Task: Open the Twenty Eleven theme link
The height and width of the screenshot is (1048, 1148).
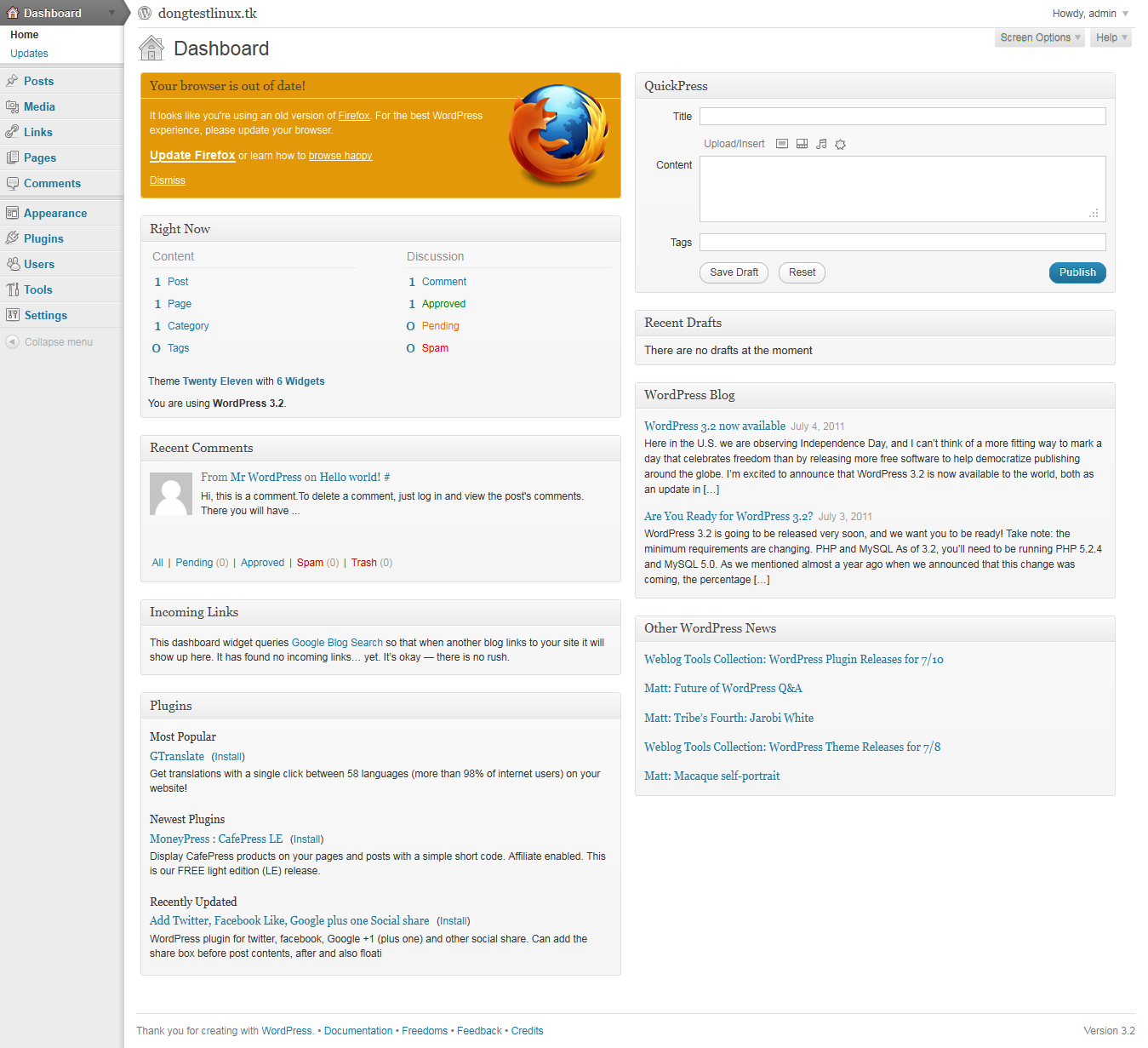Action: [x=218, y=381]
